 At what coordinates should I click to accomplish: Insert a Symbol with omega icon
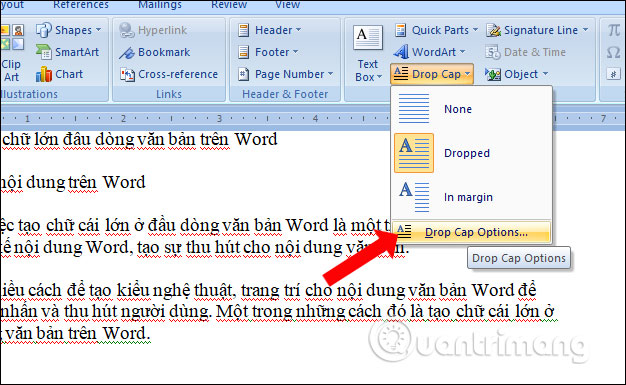[x=614, y=52]
